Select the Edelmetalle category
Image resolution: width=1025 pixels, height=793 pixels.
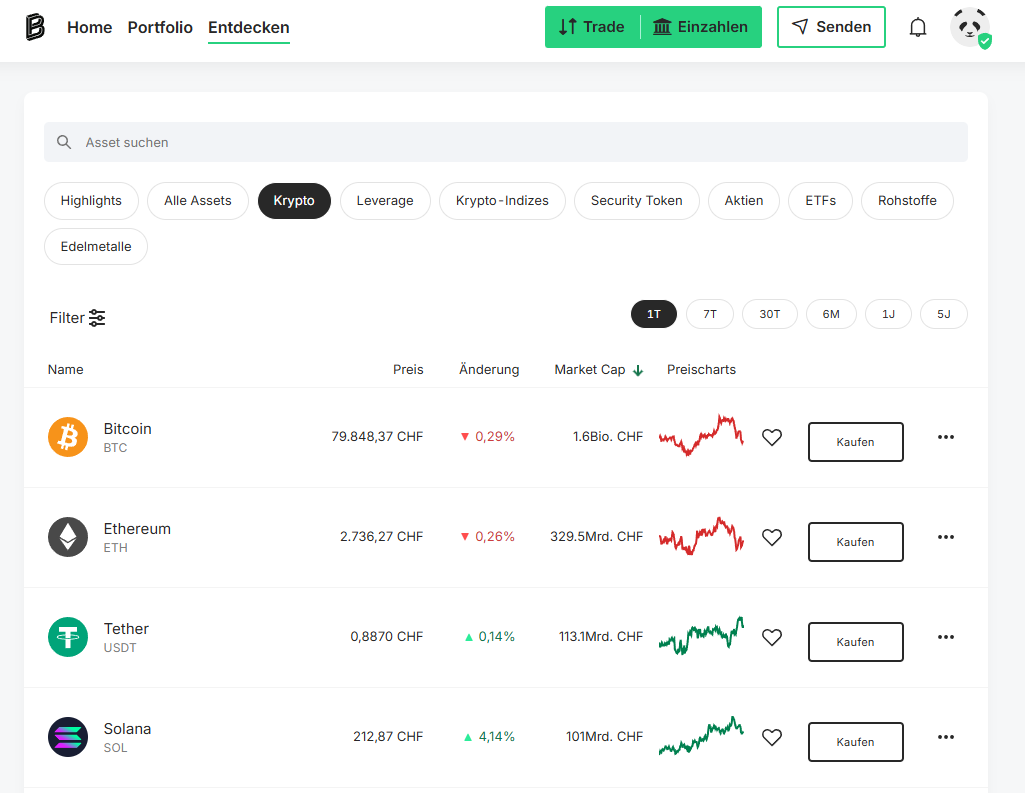96,246
